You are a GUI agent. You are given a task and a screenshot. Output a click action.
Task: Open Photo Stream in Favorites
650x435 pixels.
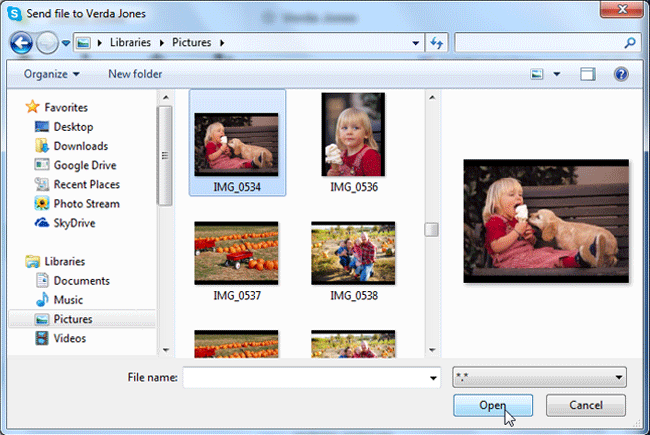87,204
